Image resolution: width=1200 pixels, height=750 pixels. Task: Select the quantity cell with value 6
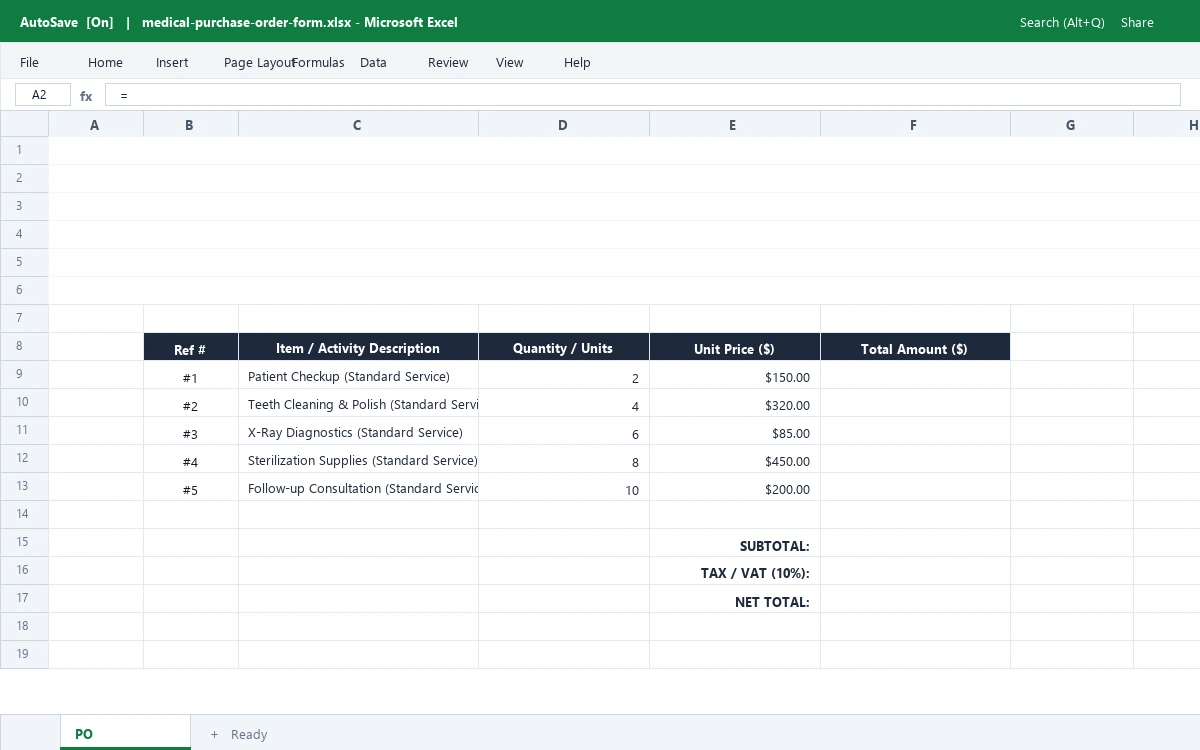(x=564, y=431)
